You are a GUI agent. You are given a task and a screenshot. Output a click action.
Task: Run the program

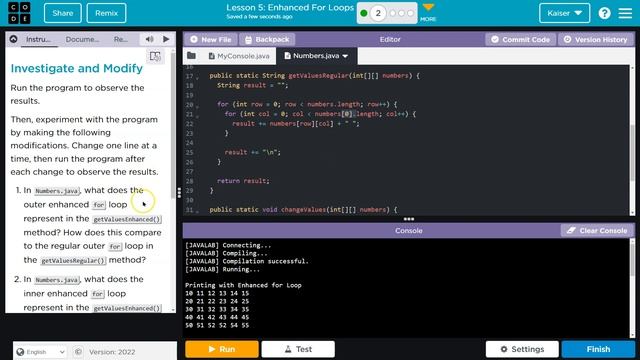222,349
